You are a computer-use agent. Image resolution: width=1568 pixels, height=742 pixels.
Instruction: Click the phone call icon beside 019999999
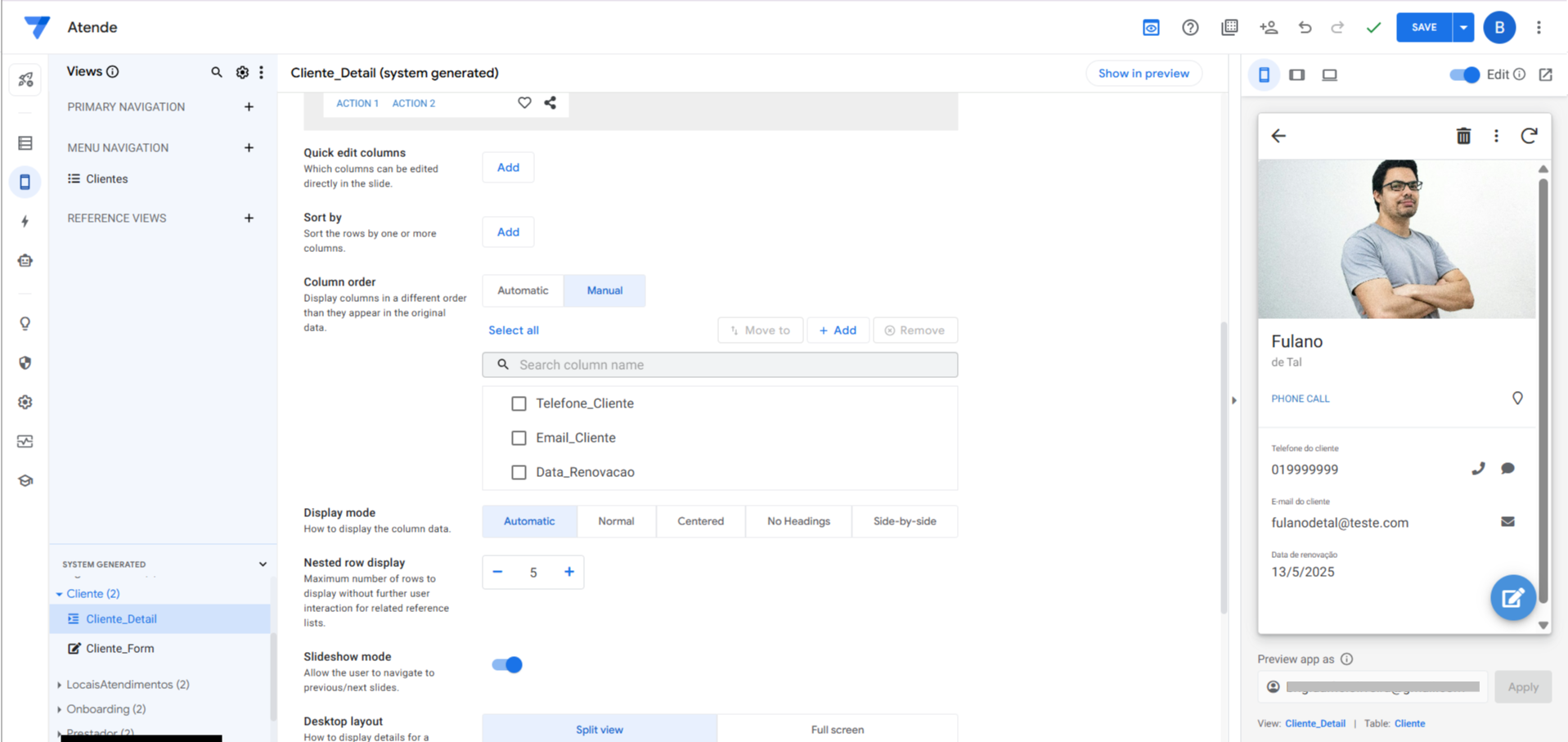click(1478, 469)
